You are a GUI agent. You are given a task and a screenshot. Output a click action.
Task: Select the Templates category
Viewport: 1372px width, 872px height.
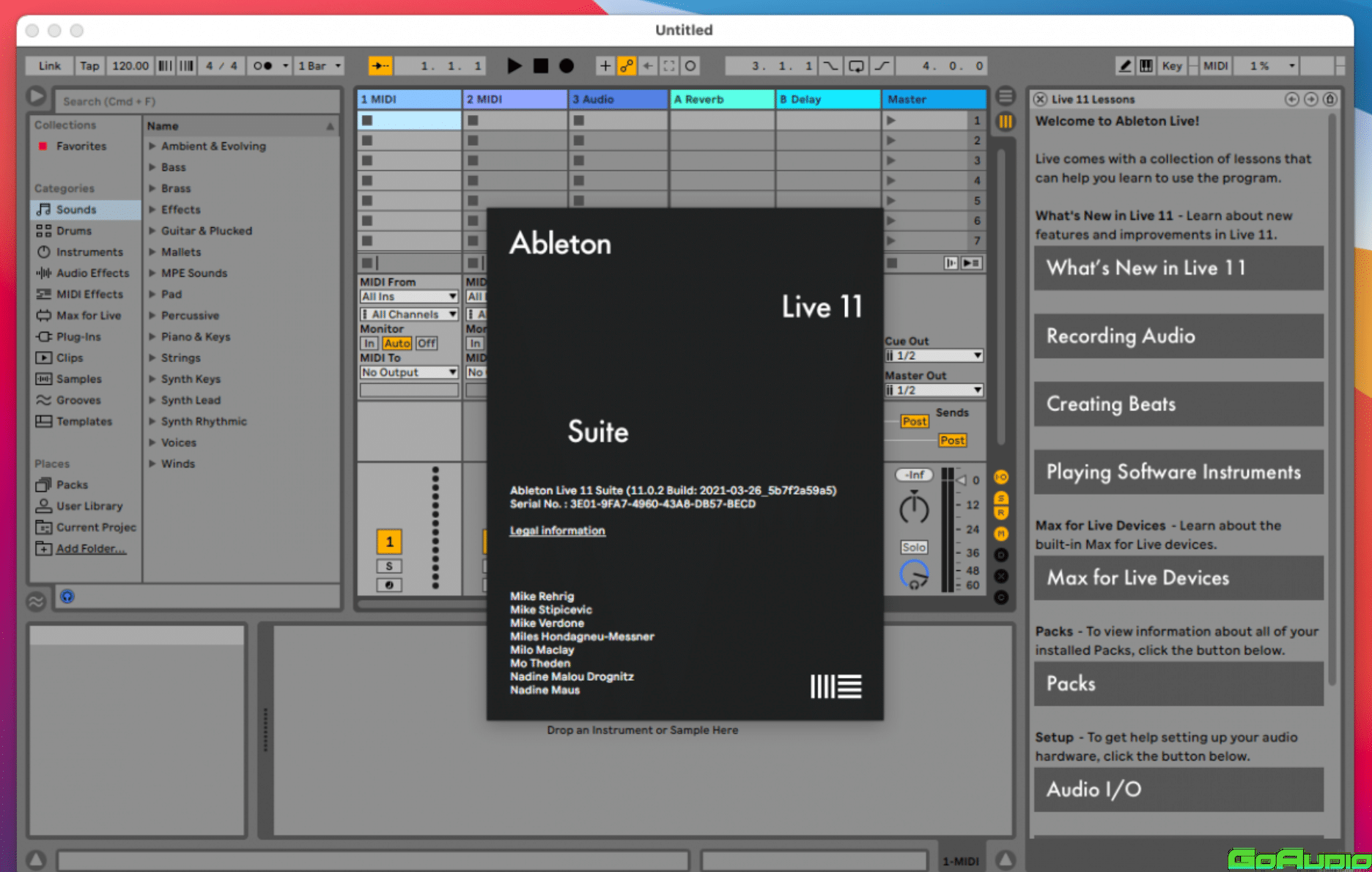[x=84, y=422]
